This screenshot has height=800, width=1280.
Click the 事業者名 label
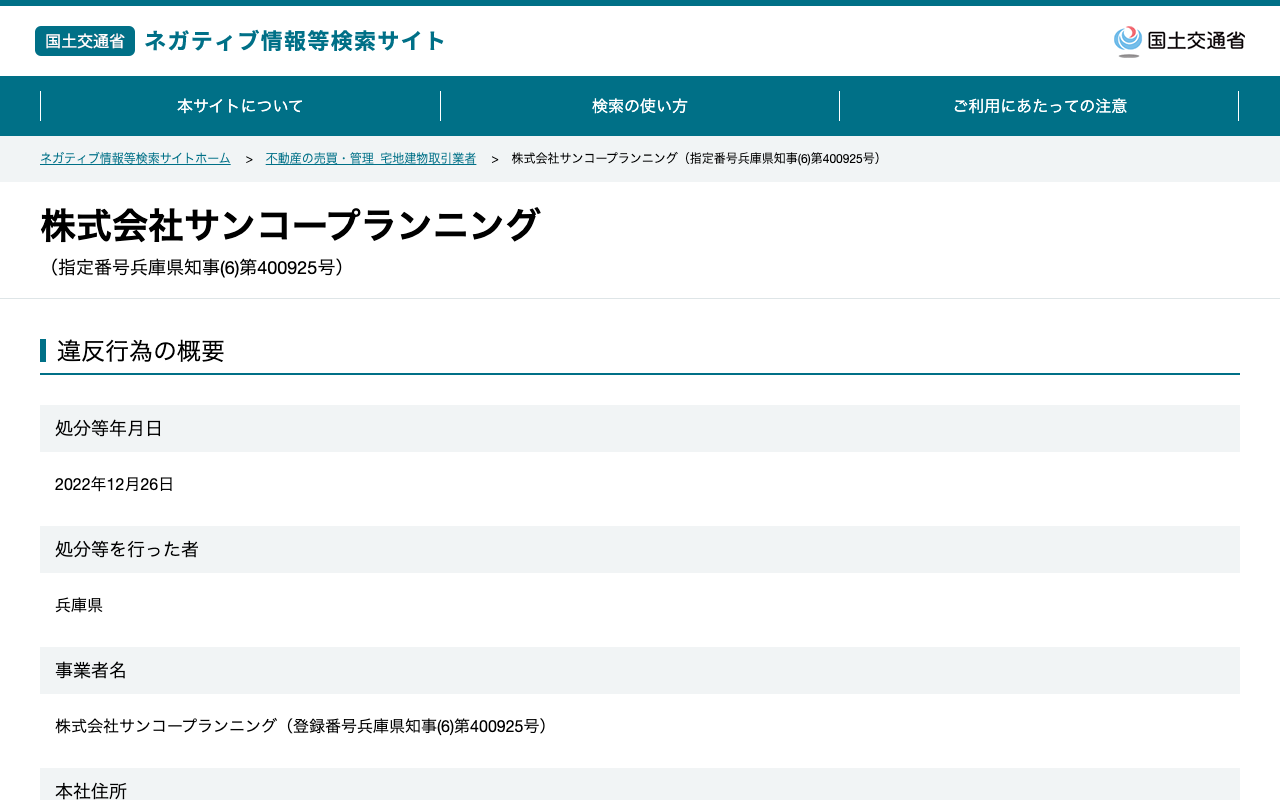pyautogui.click(x=91, y=671)
